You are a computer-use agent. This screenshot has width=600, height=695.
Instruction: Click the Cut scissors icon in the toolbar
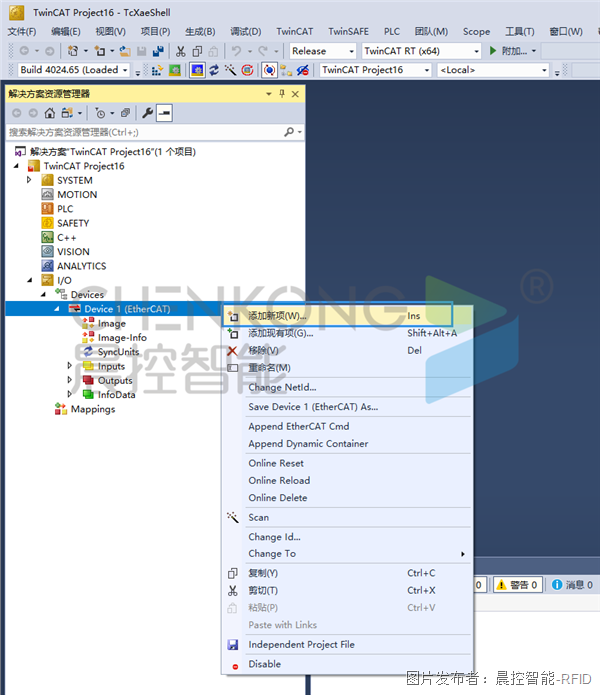pyautogui.click(x=180, y=51)
